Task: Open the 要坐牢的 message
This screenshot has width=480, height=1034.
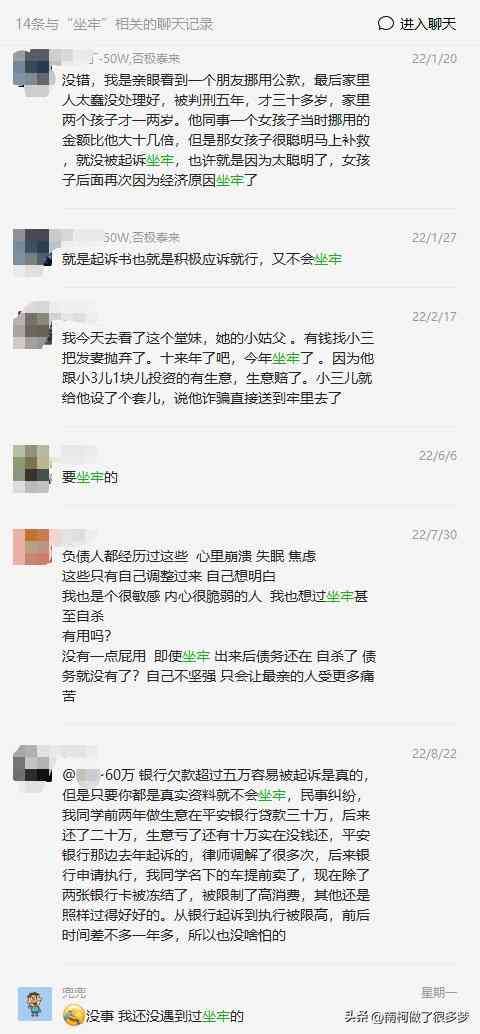Action: 90,477
